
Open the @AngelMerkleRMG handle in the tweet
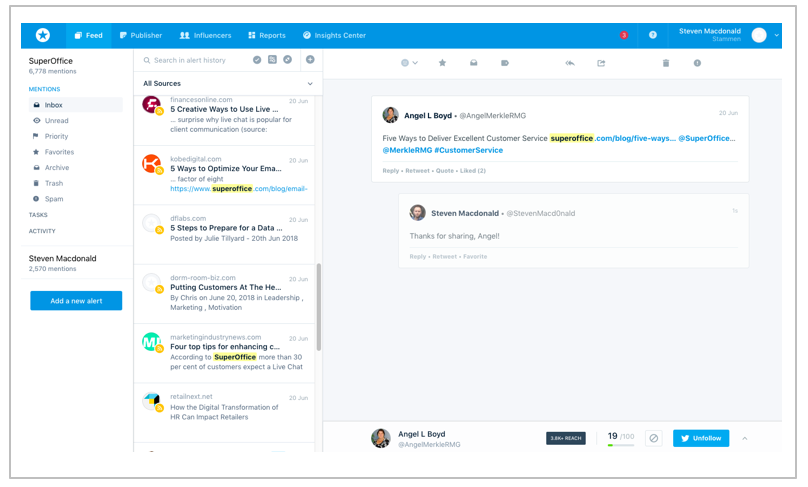tap(493, 115)
